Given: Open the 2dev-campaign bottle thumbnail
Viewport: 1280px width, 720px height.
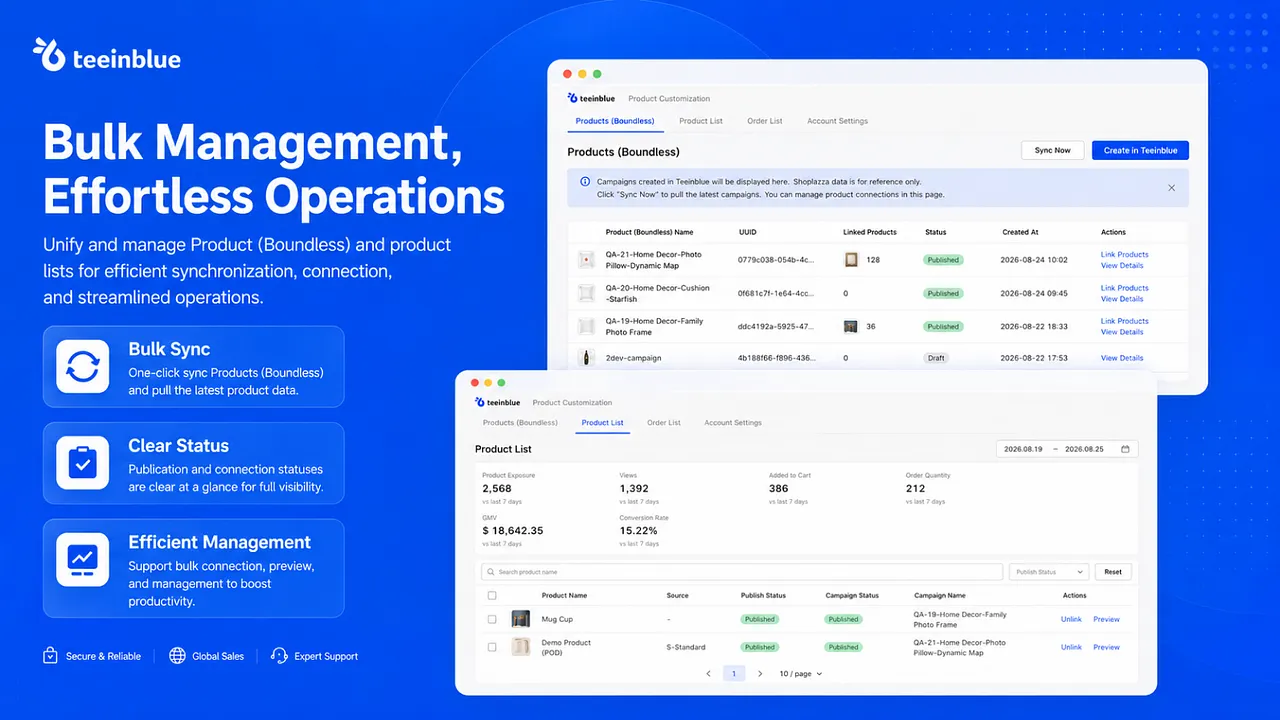Looking at the screenshot, I should click(x=586, y=358).
